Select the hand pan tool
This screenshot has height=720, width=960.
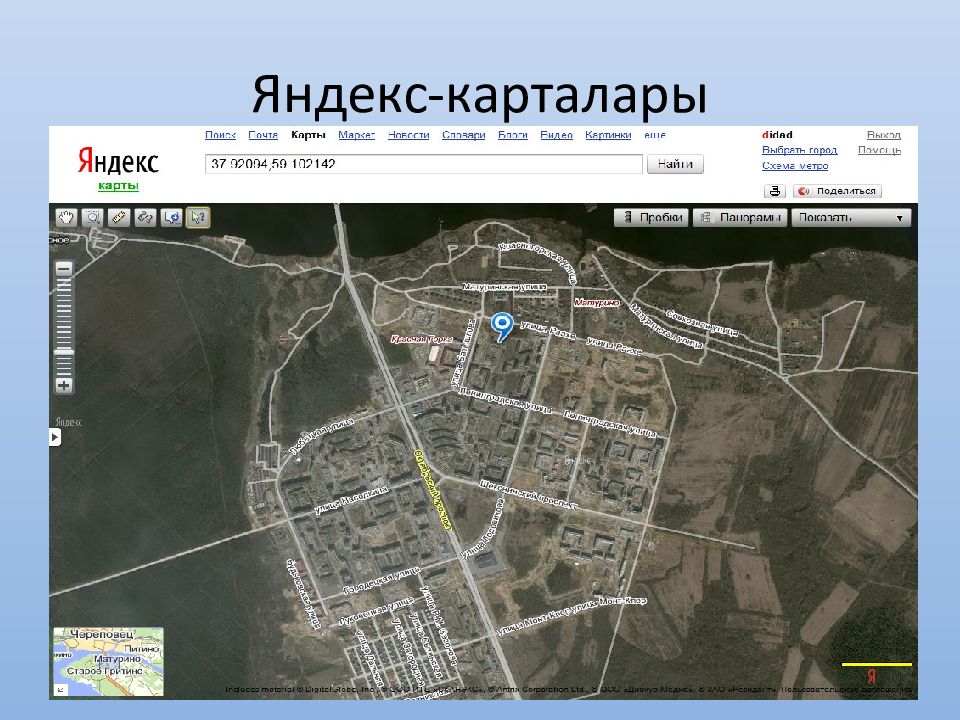[x=66, y=217]
